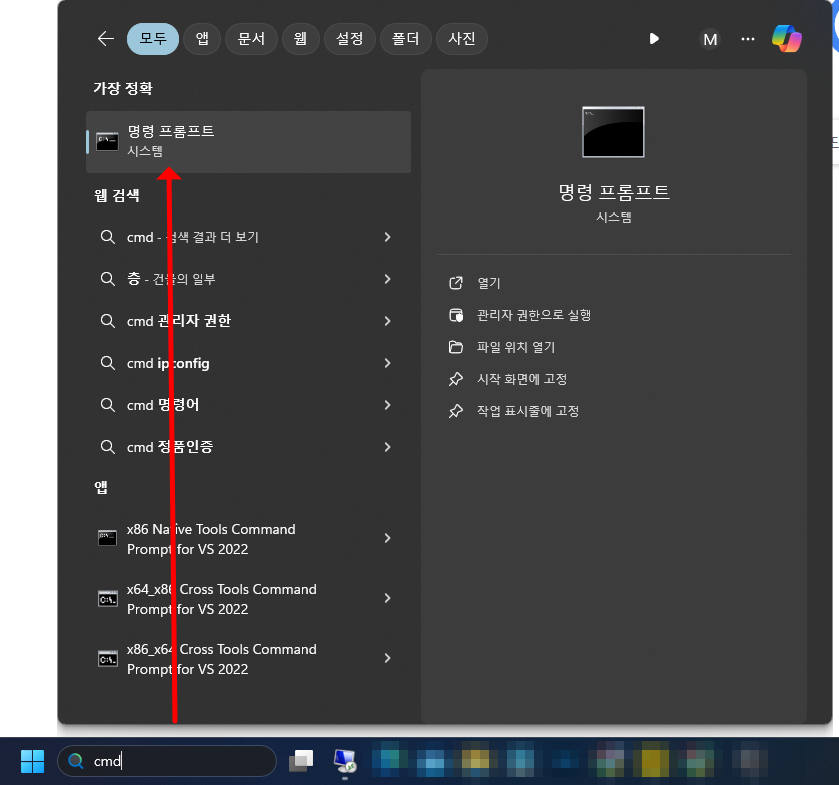Image resolution: width=839 pixels, height=785 pixels.
Task: Open the Windows Start menu
Action: click(31, 761)
